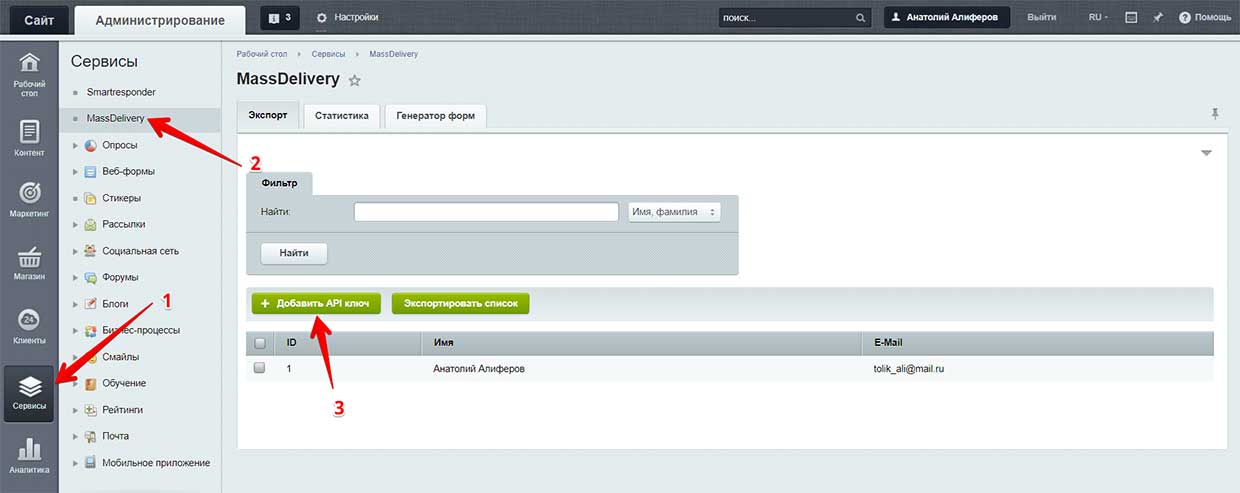1240x493 pixels.
Task: Expand the Опросы tree item
Action: [75, 145]
